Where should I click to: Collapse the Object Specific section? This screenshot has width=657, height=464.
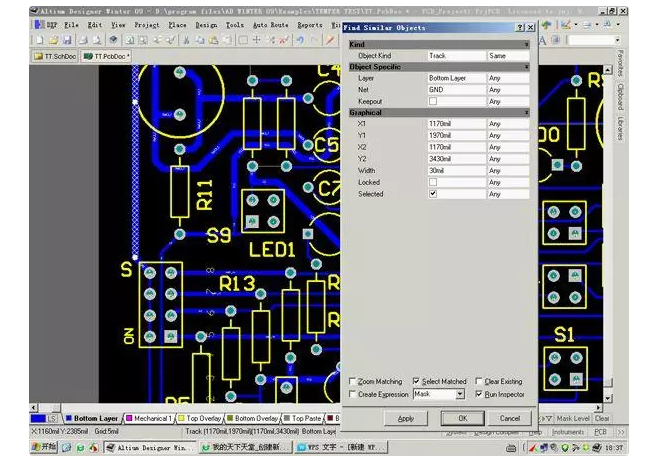(x=527, y=66)
